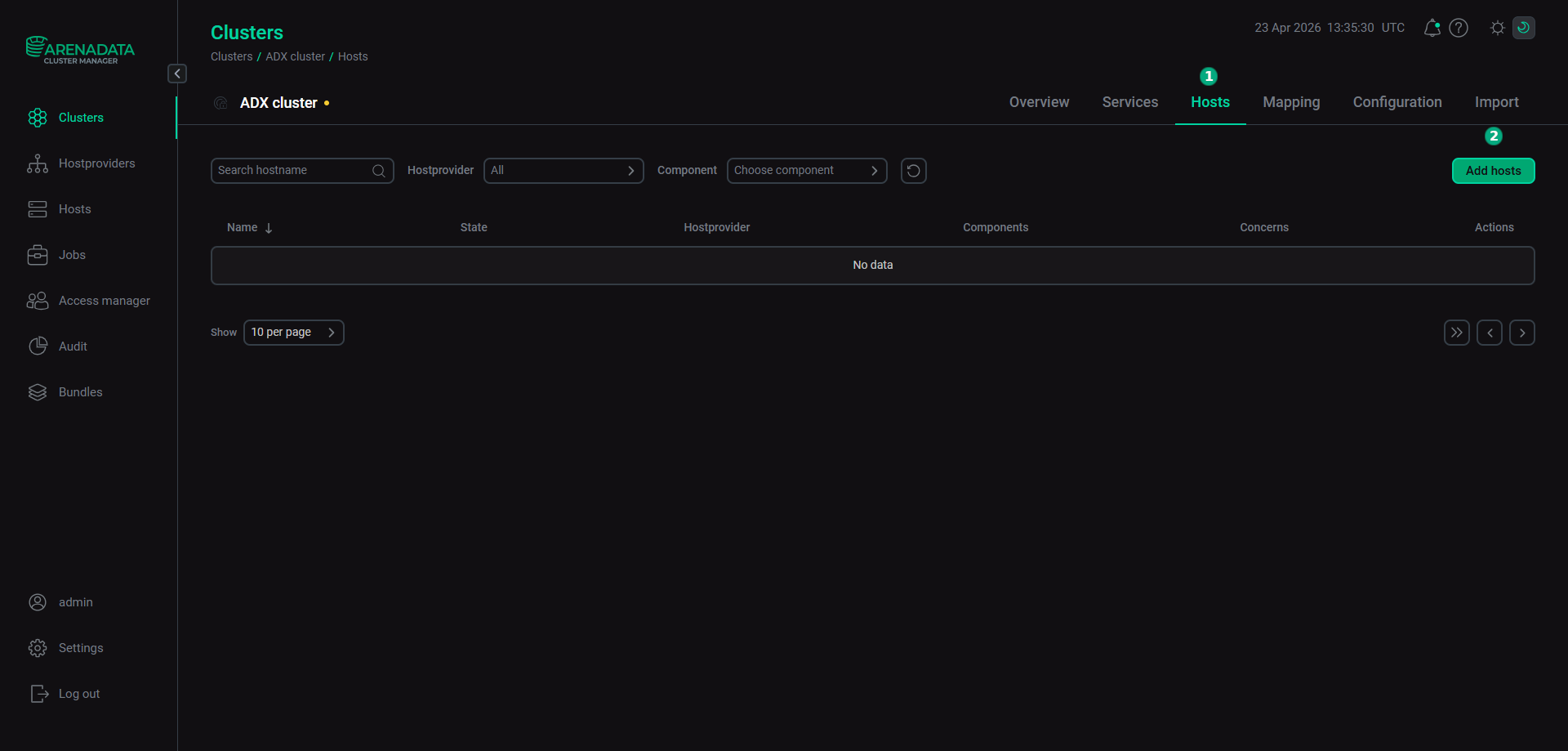The image size is (1568, 751).
Task: Open Hostproviders in the sidebar
Action: coord(96,163)
